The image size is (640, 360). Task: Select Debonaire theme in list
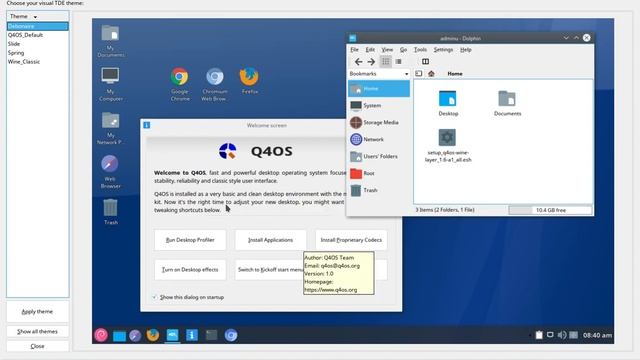(x=38, y=26)
